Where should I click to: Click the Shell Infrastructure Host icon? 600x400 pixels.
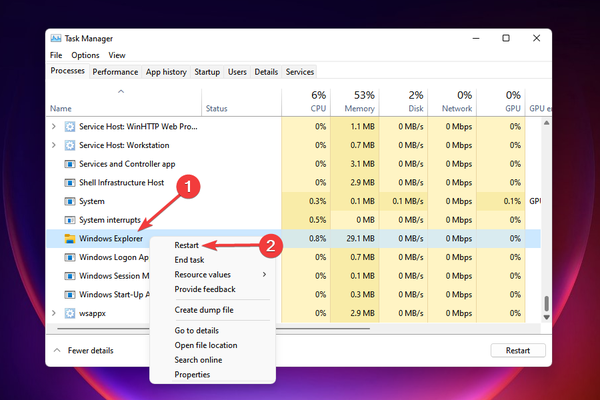(x=70, y=183)
